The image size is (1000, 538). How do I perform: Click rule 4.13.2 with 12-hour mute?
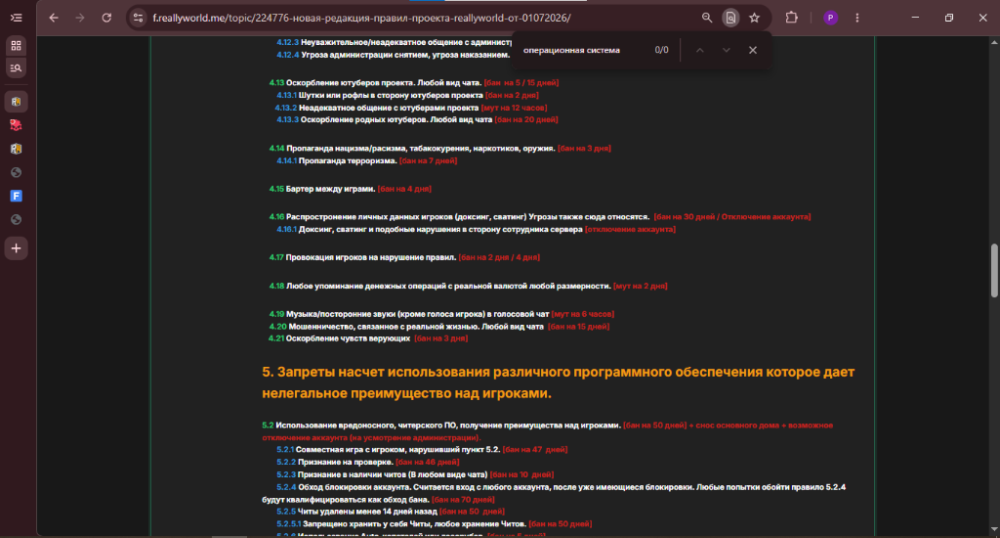click(411, 108)
